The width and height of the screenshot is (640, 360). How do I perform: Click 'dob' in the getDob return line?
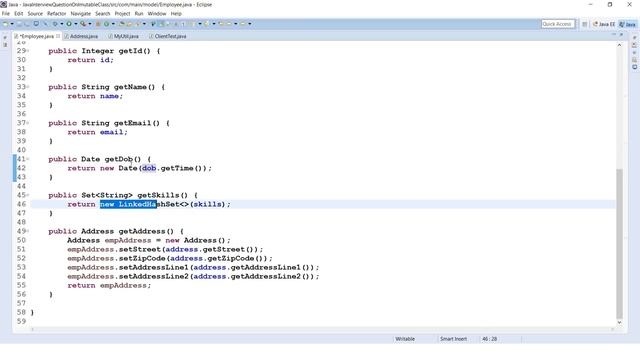pyautogui.click(x=149, y=168)
